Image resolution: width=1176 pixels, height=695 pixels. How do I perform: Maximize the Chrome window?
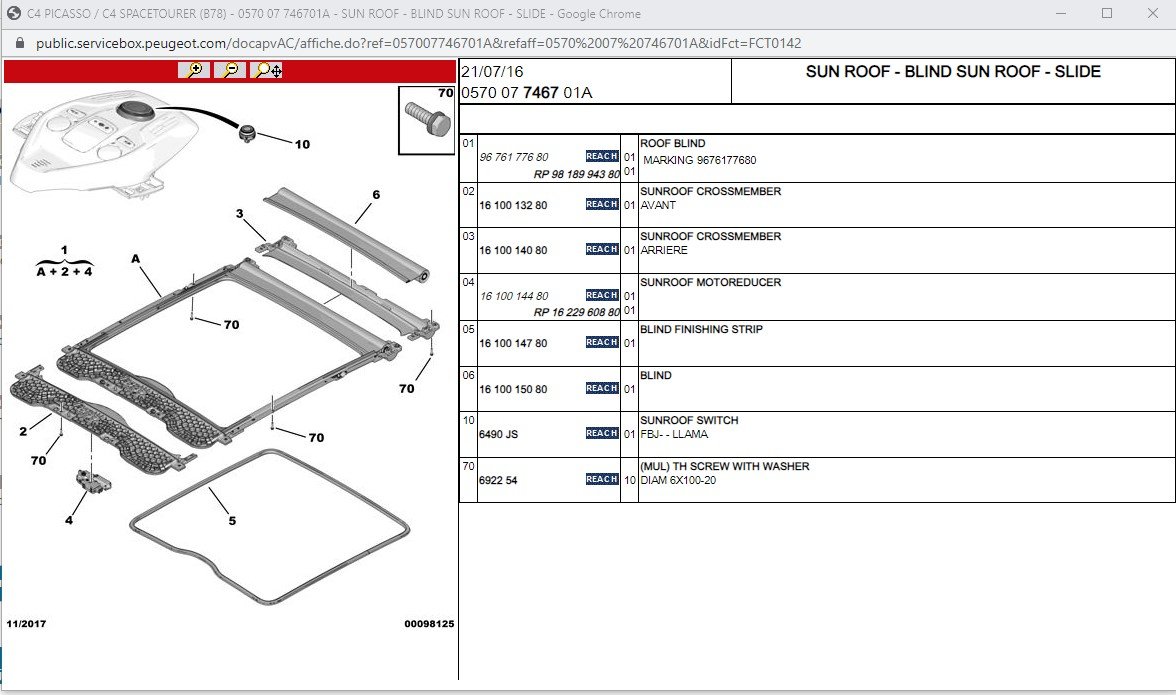[1107, 13]
